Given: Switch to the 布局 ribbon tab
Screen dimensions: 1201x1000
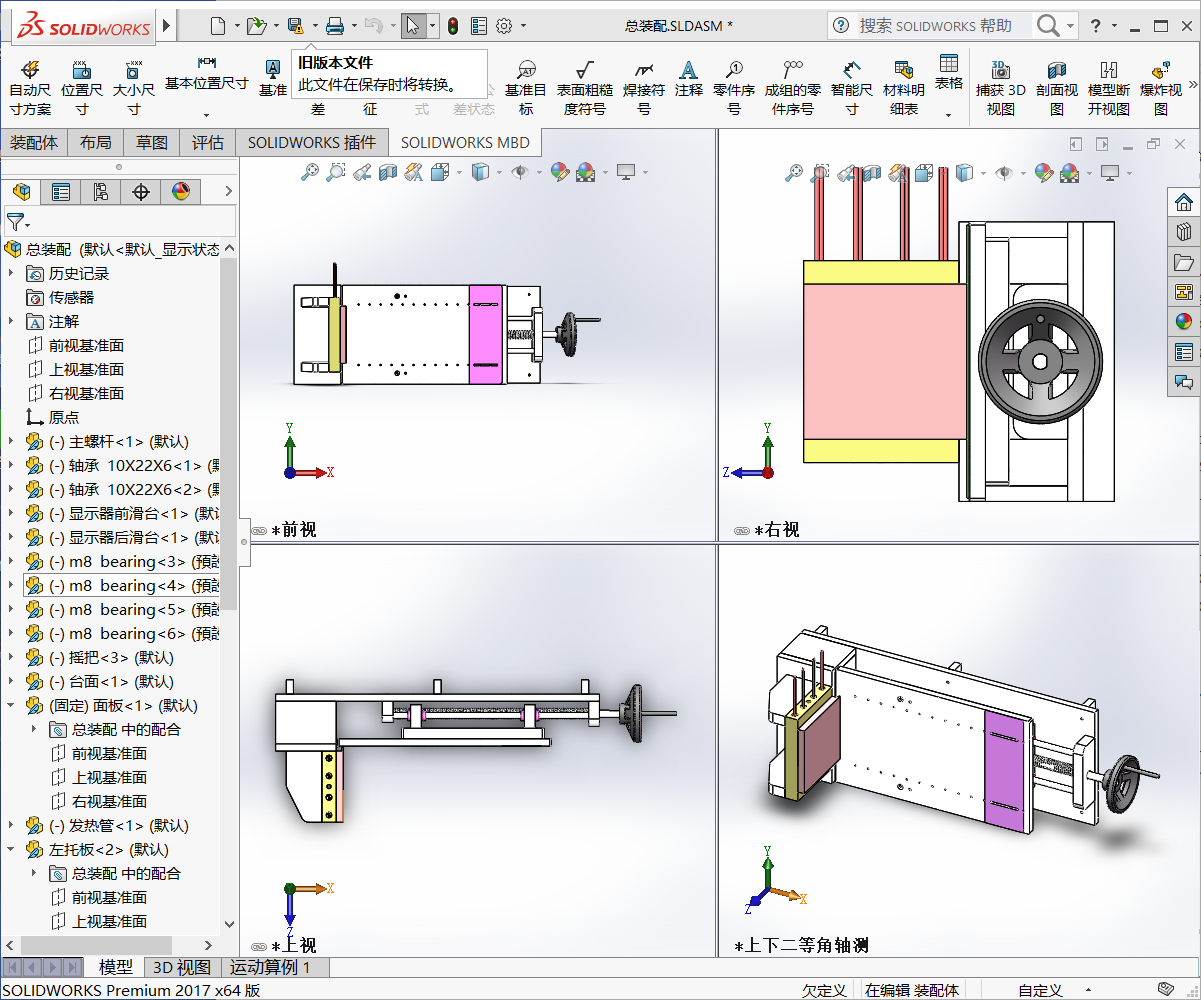Looking at the screenshot, I should pyautogui.click(x=96, y=142).
